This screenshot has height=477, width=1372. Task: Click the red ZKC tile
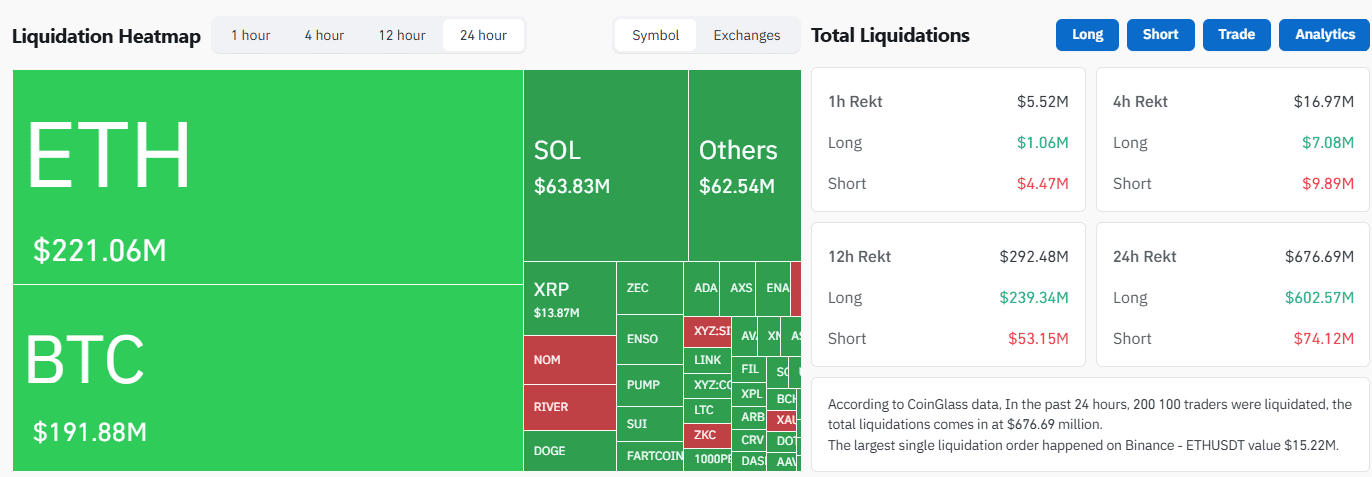(x=707, y=436)
